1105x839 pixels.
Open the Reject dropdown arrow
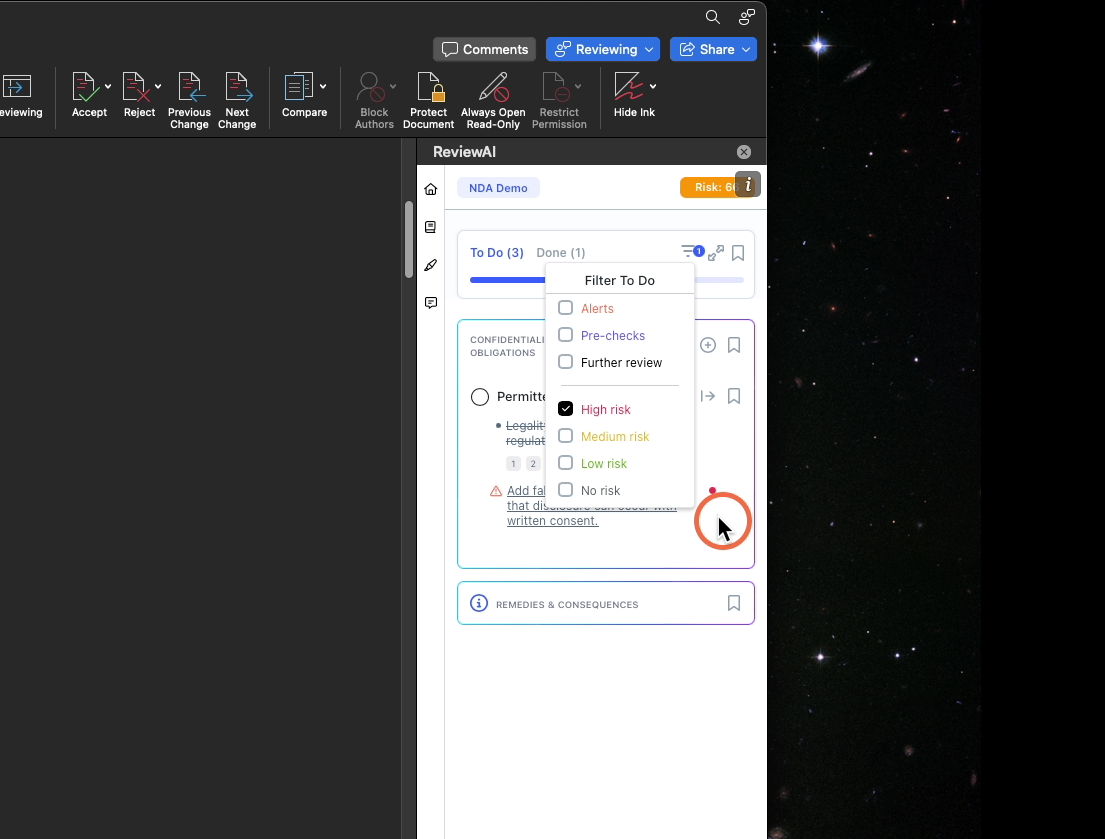(158, 87)
